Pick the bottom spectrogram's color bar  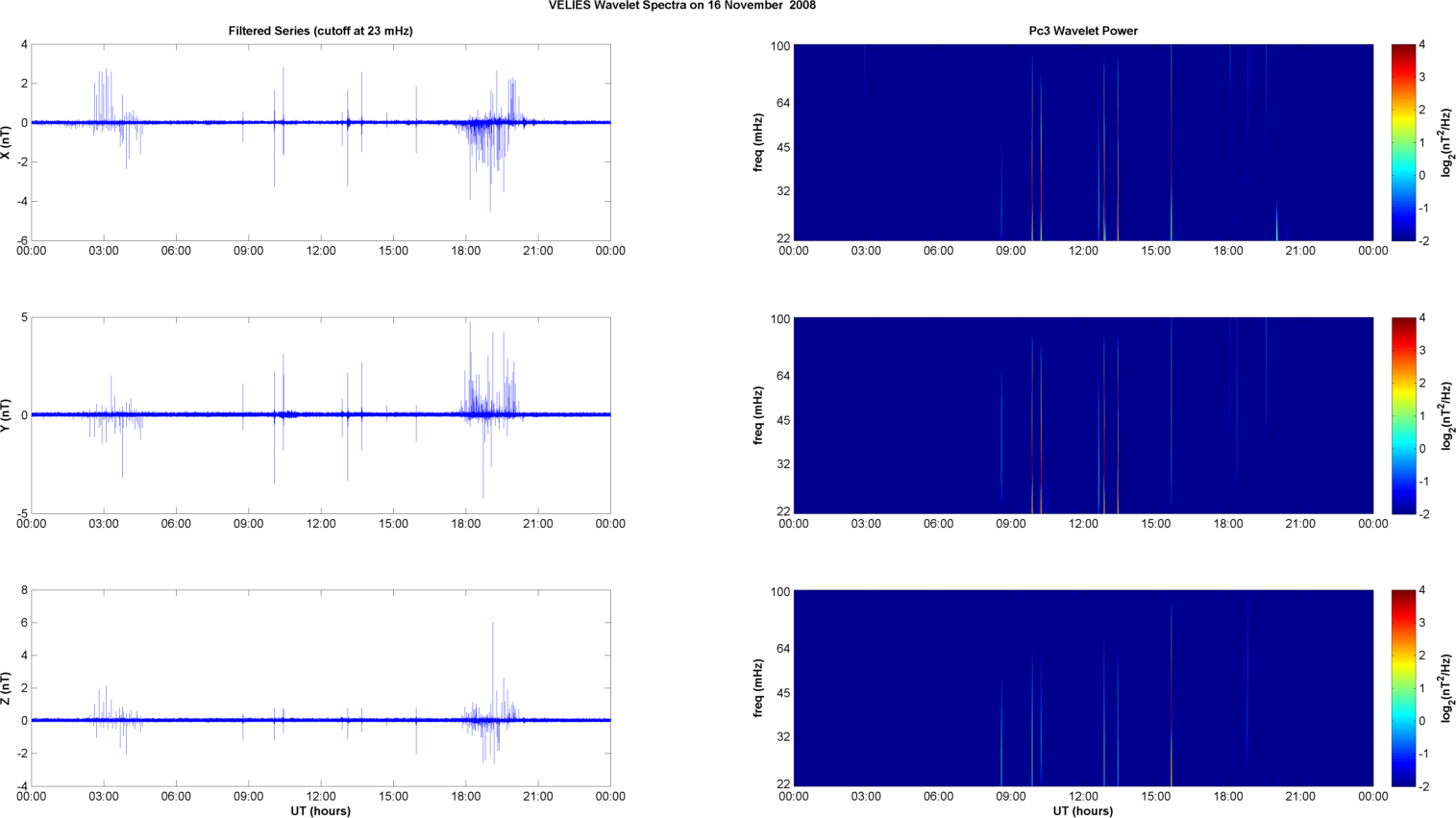click(x=1403, y=688)
